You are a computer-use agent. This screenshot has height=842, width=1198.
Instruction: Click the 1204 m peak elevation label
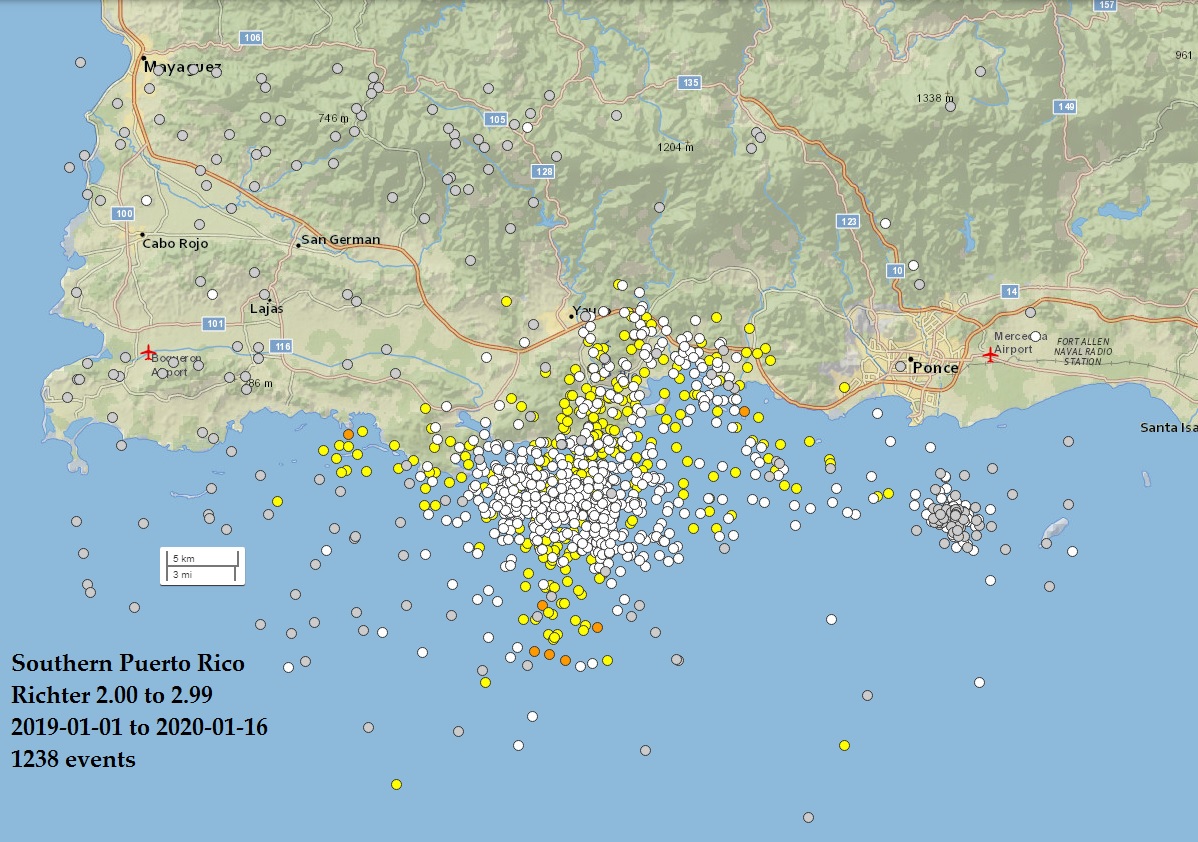675,147
